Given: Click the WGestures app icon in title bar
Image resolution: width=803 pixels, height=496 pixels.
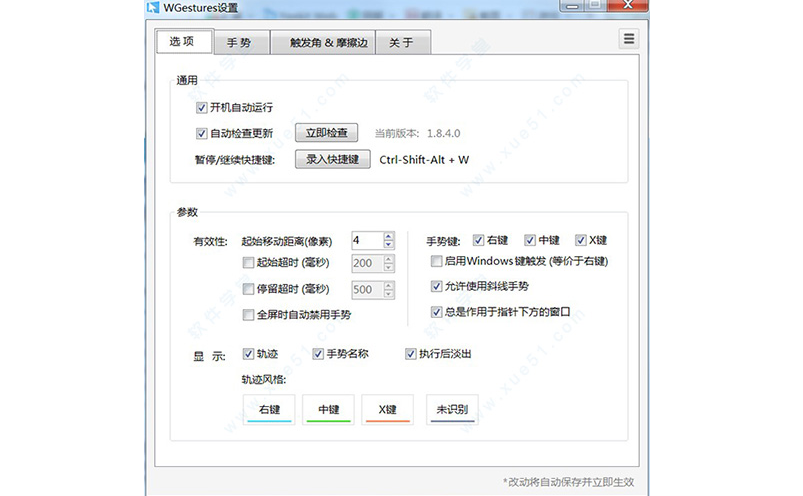Looking at the screenshot, I should (x=153, y=7).
